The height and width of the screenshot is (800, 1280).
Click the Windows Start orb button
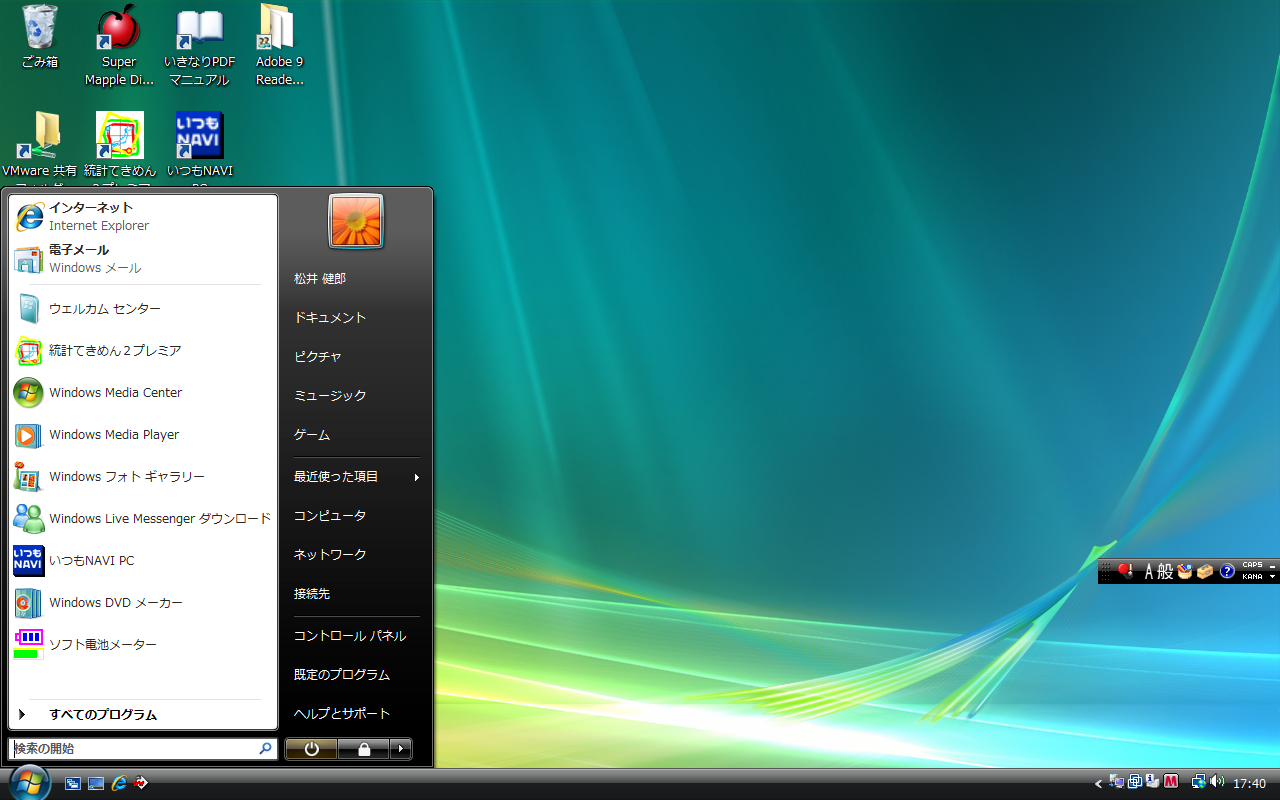[x=28, y=782]
